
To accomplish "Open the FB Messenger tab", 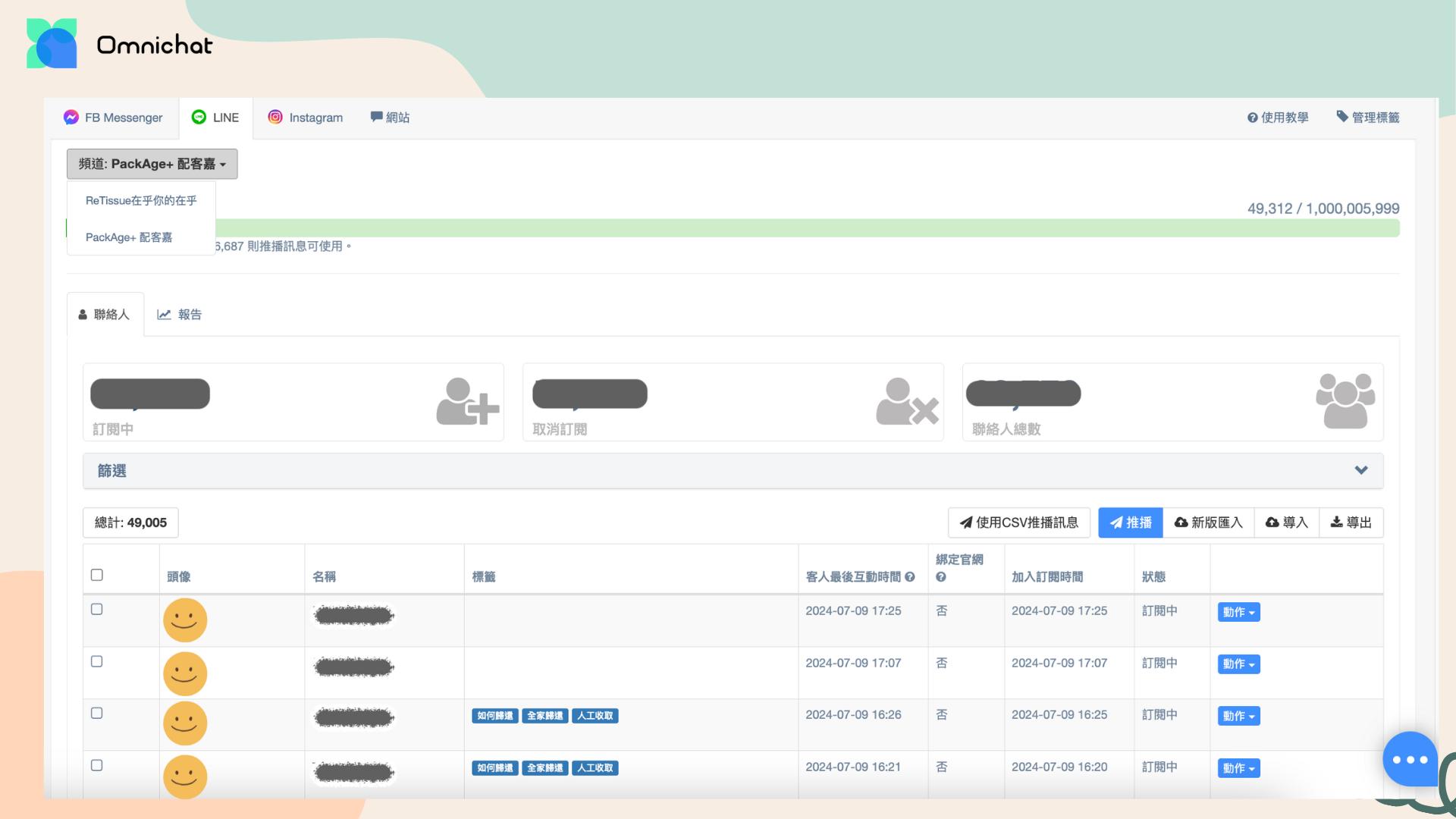I will 113,118.
